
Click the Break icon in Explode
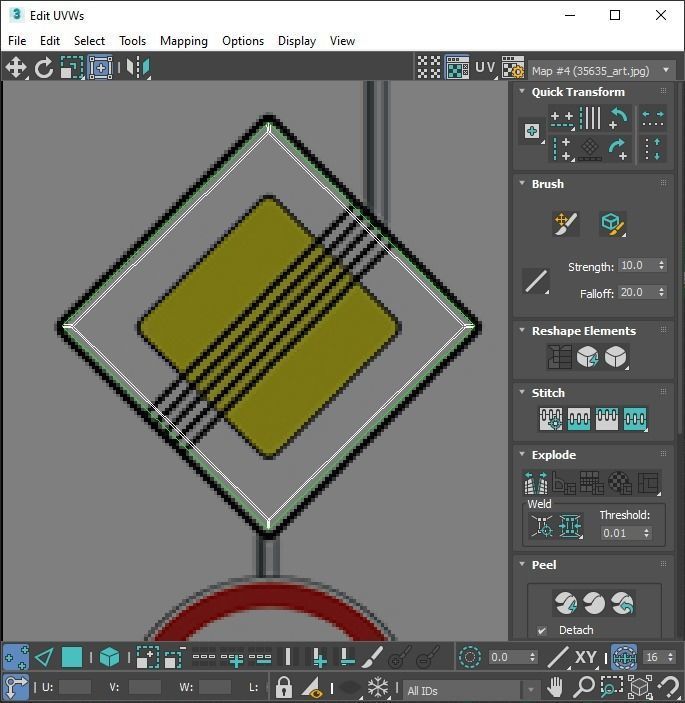click(536, 483)
